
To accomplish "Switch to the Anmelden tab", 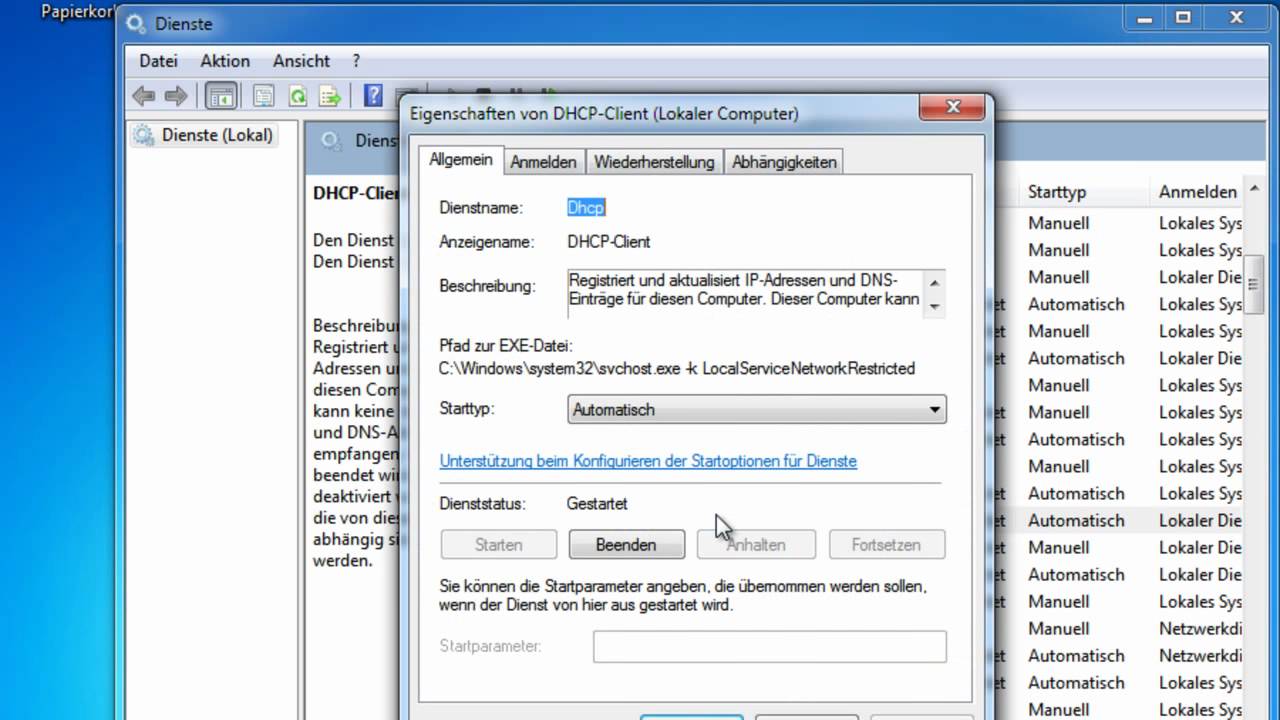I will (x=543, y=162).
